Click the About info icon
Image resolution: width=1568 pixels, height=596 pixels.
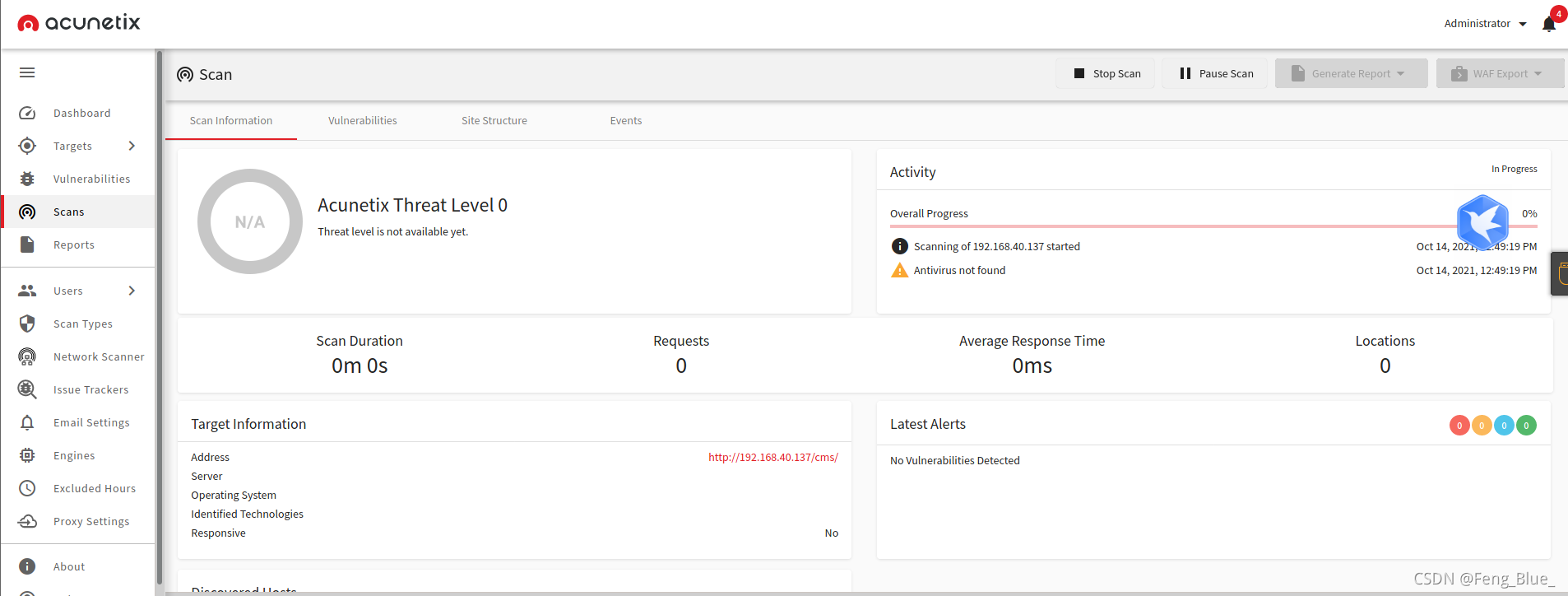click(x=27, y=566)
